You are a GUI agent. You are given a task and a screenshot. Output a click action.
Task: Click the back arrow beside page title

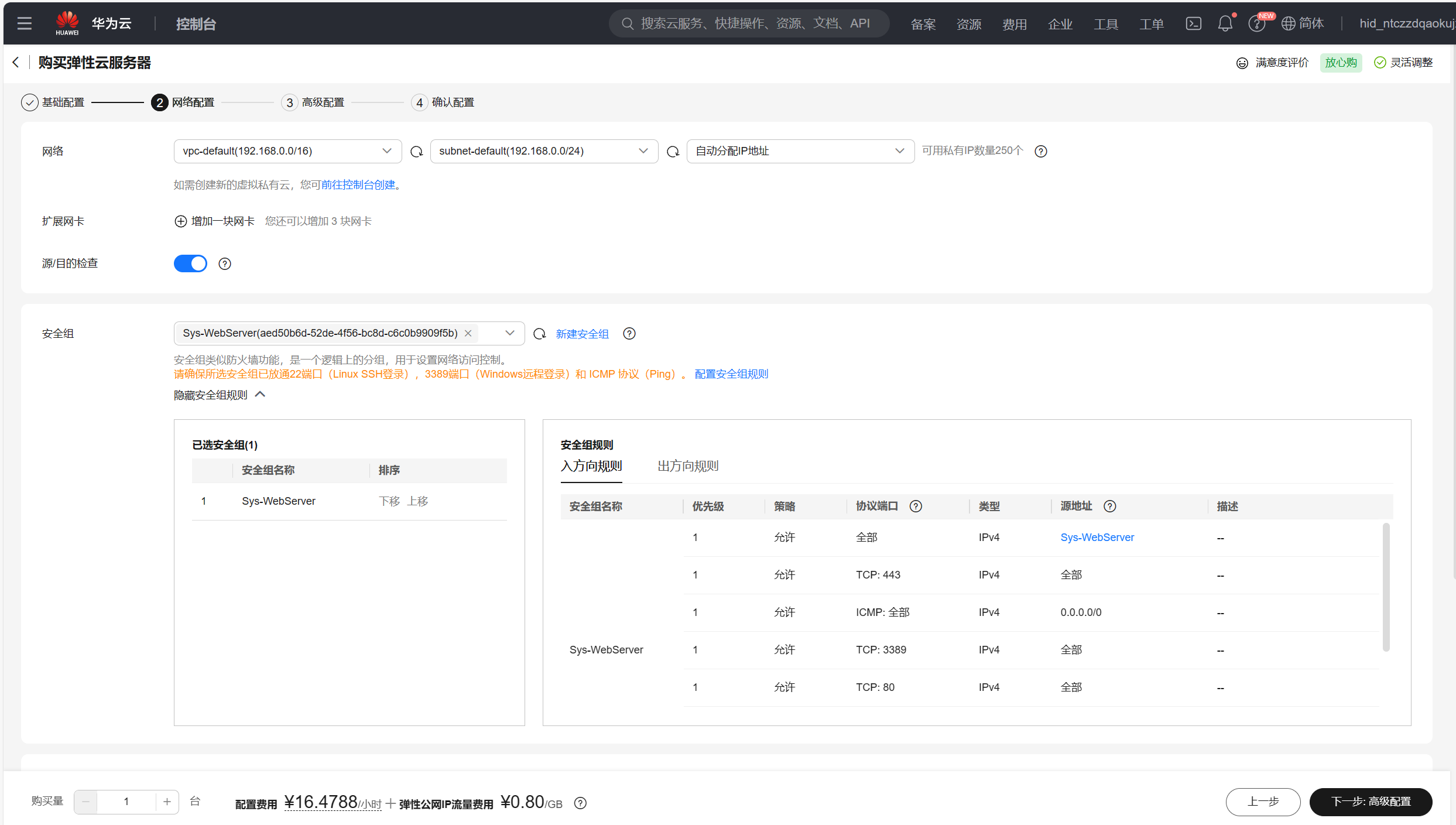click(16, 63)
